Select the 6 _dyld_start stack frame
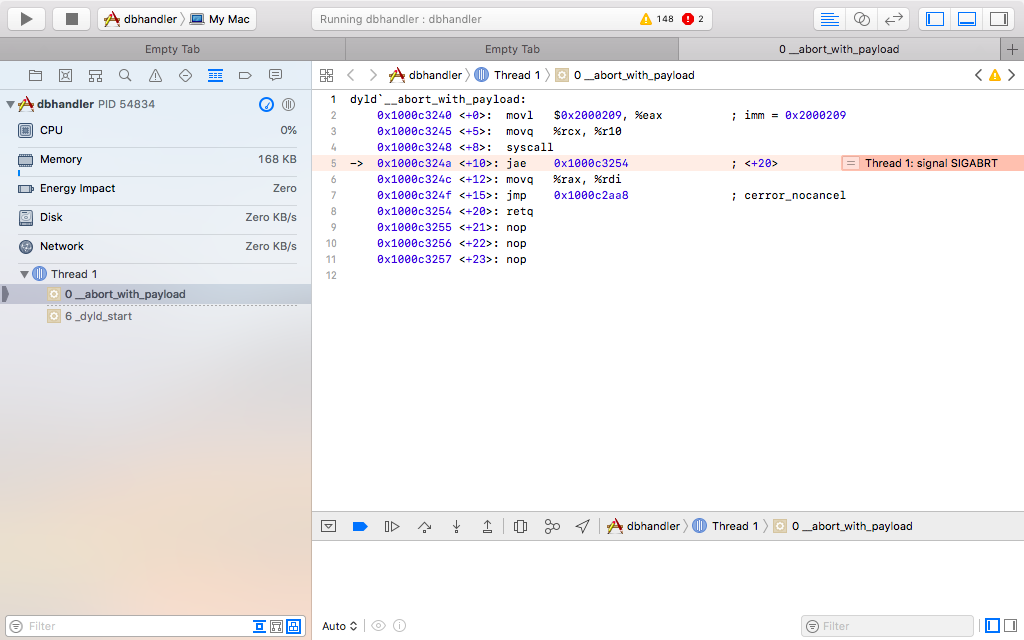The image size is (1024, 640). [x=98, y=316]
